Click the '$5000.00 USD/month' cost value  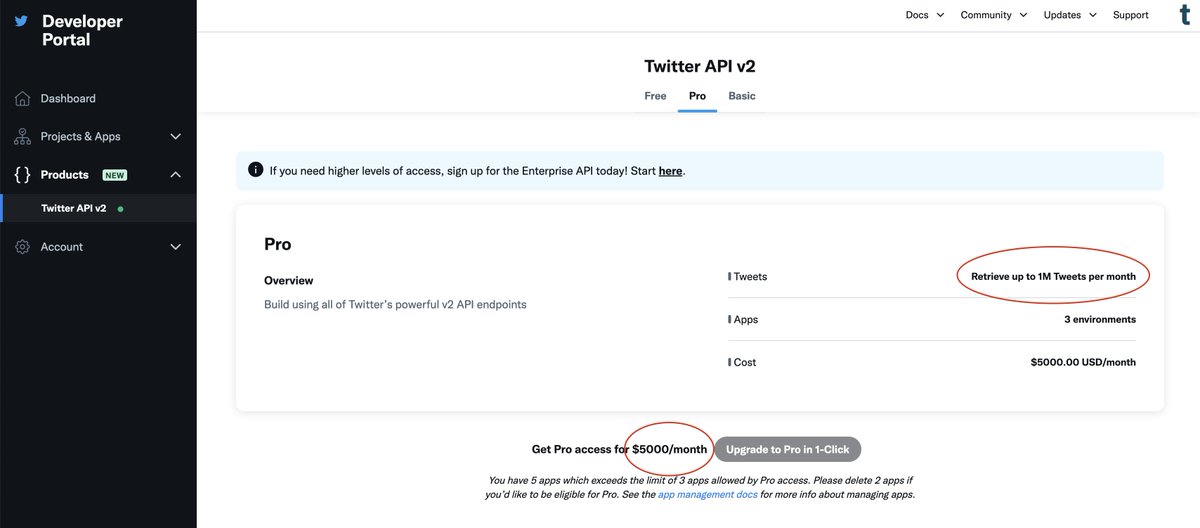1083,362
